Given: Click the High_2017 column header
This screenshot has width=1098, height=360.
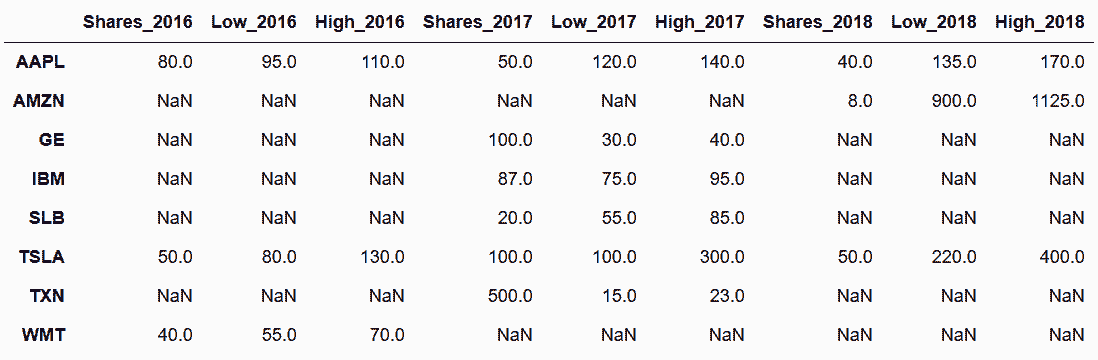Looking at the screenshot, I should tap(700, 22).
